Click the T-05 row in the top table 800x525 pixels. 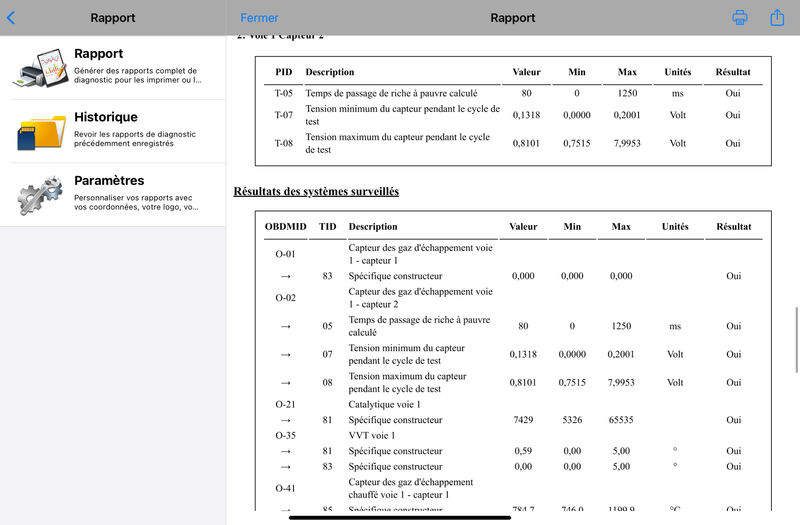tap(513, 93)
